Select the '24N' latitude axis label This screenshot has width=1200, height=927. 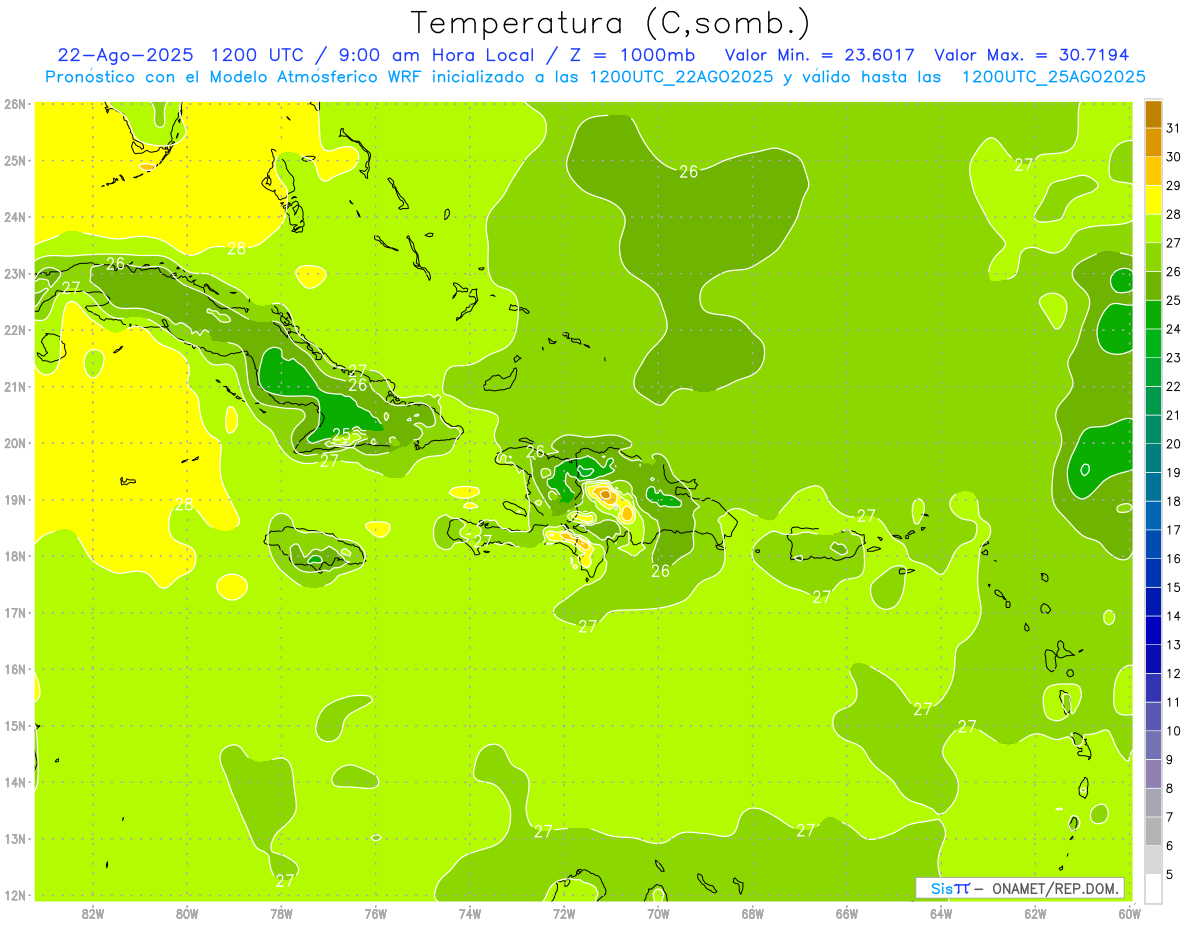[15, 217]
